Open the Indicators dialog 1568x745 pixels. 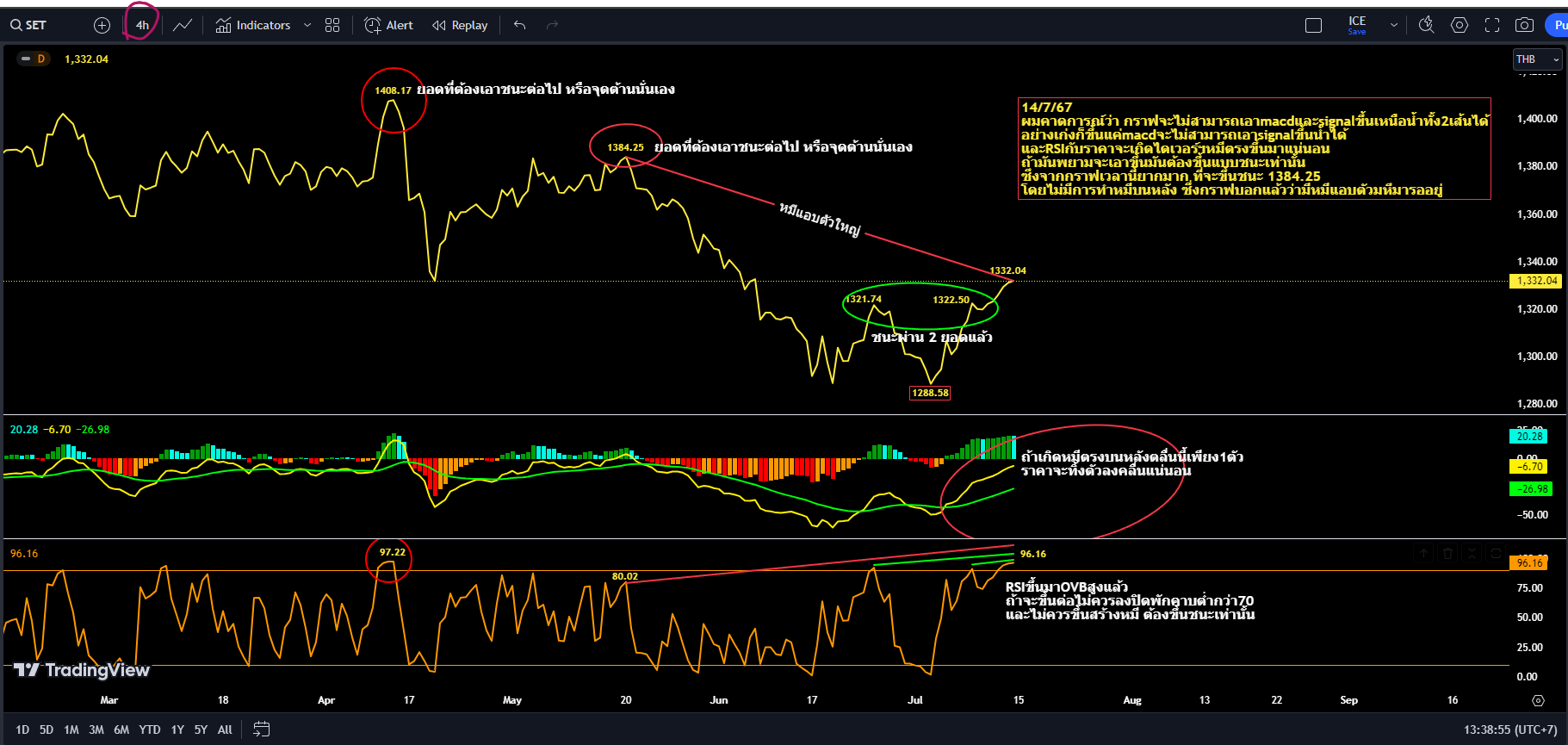(253, 25)
